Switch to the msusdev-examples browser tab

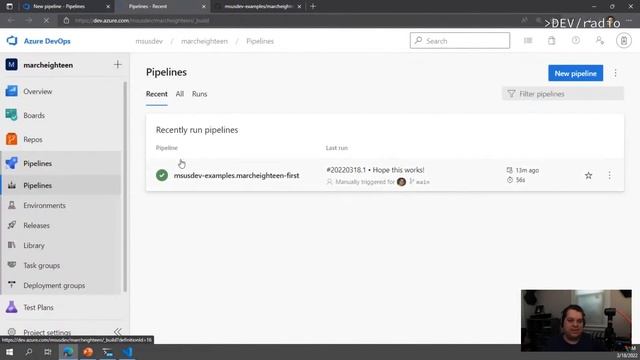pyautogui.click(x=258, y=7)
